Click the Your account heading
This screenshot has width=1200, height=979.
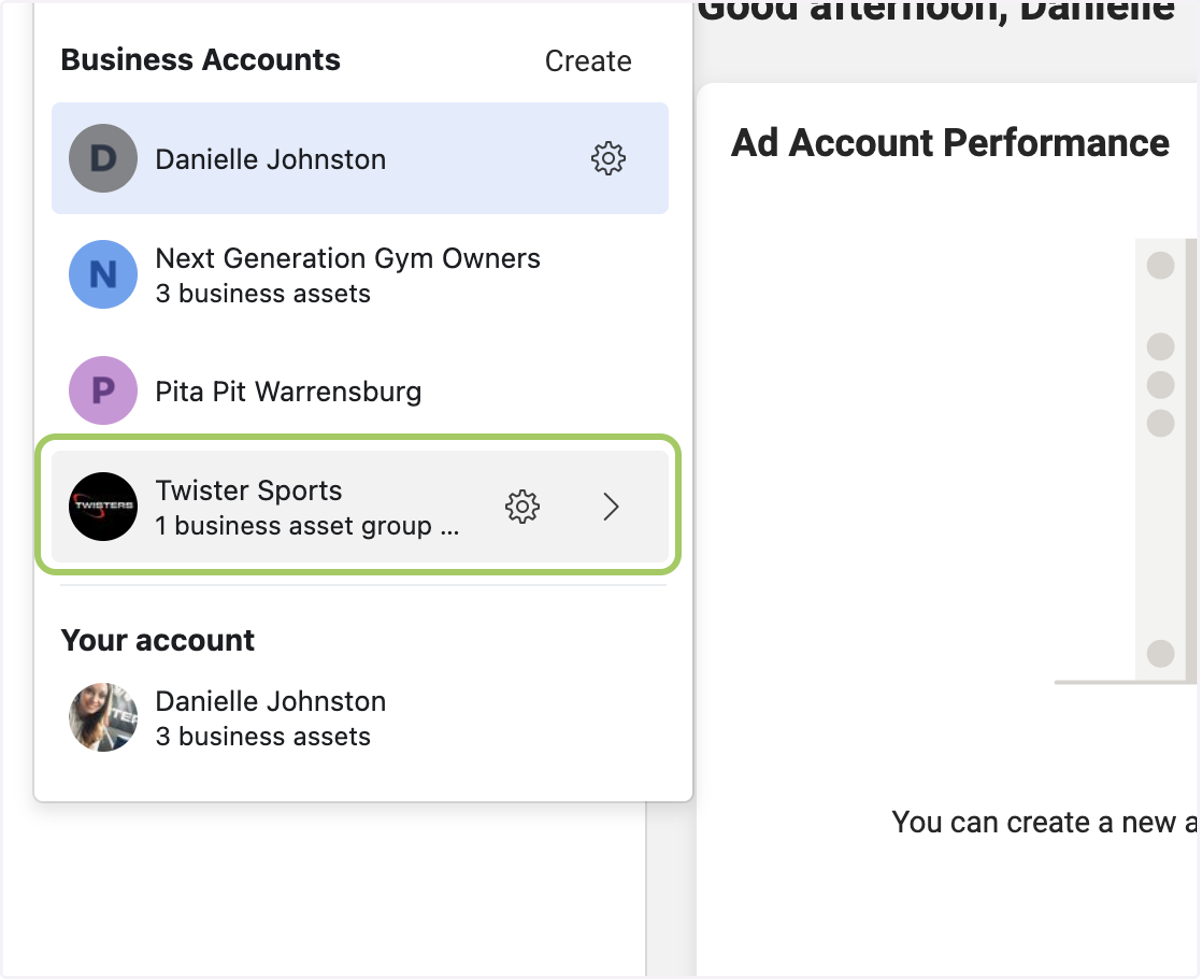click(158, 640)
